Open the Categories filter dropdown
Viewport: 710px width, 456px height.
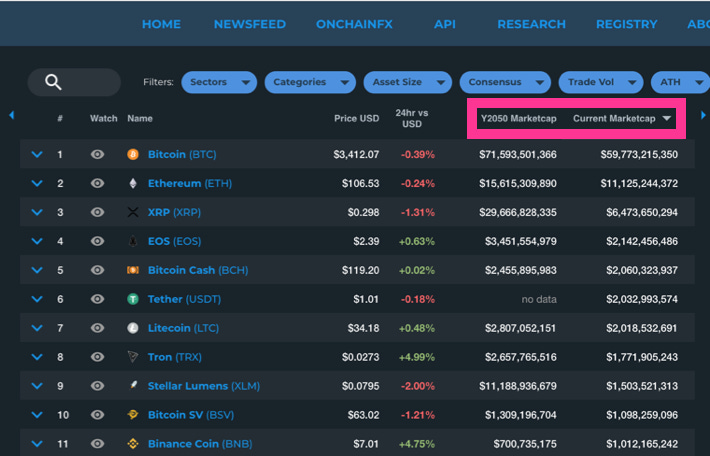pos(310,82)
